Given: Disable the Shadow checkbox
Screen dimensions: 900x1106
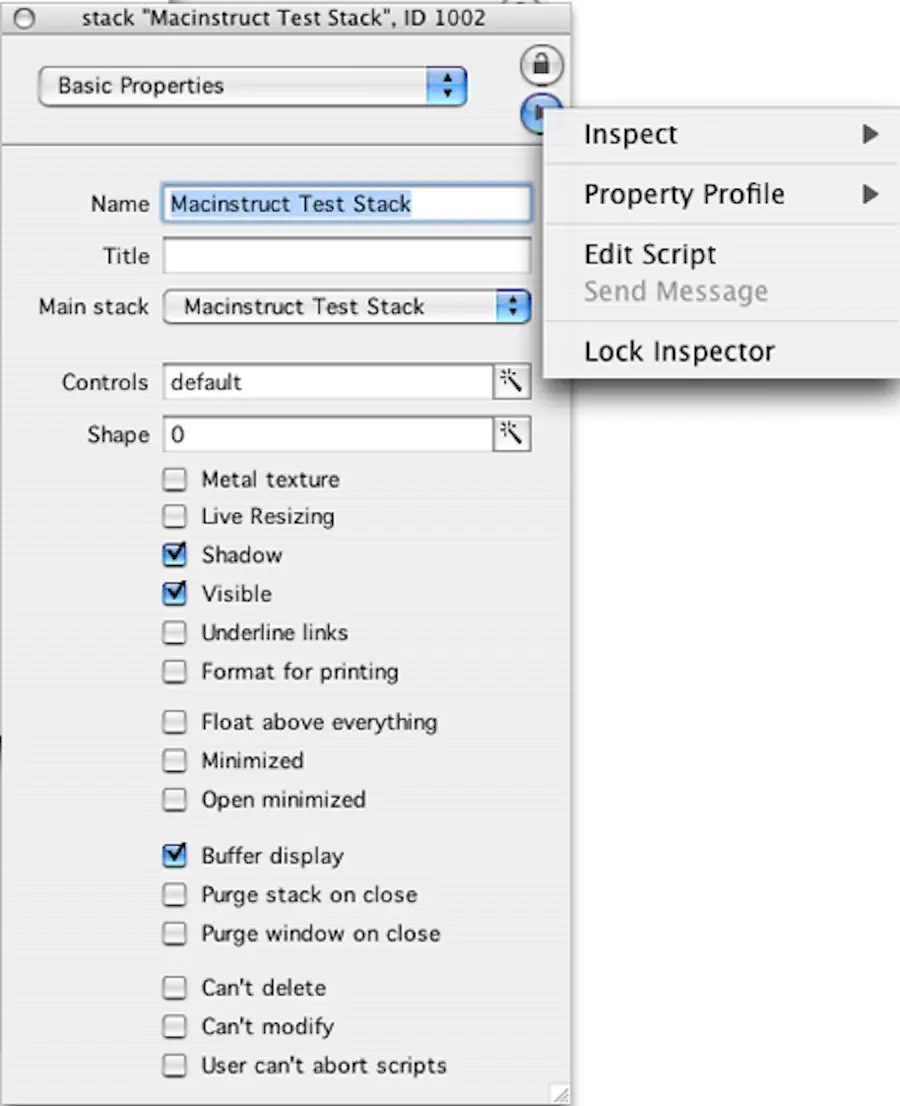Looking at the screenshot, I should click(174, 555).
